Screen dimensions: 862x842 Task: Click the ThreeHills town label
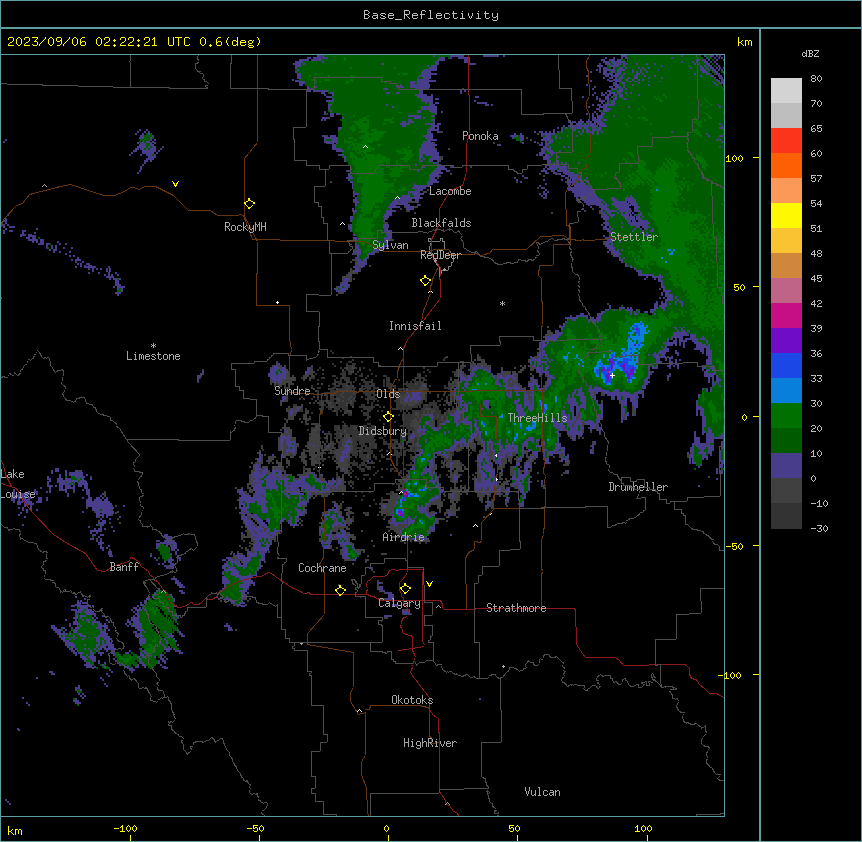[537, 418]
